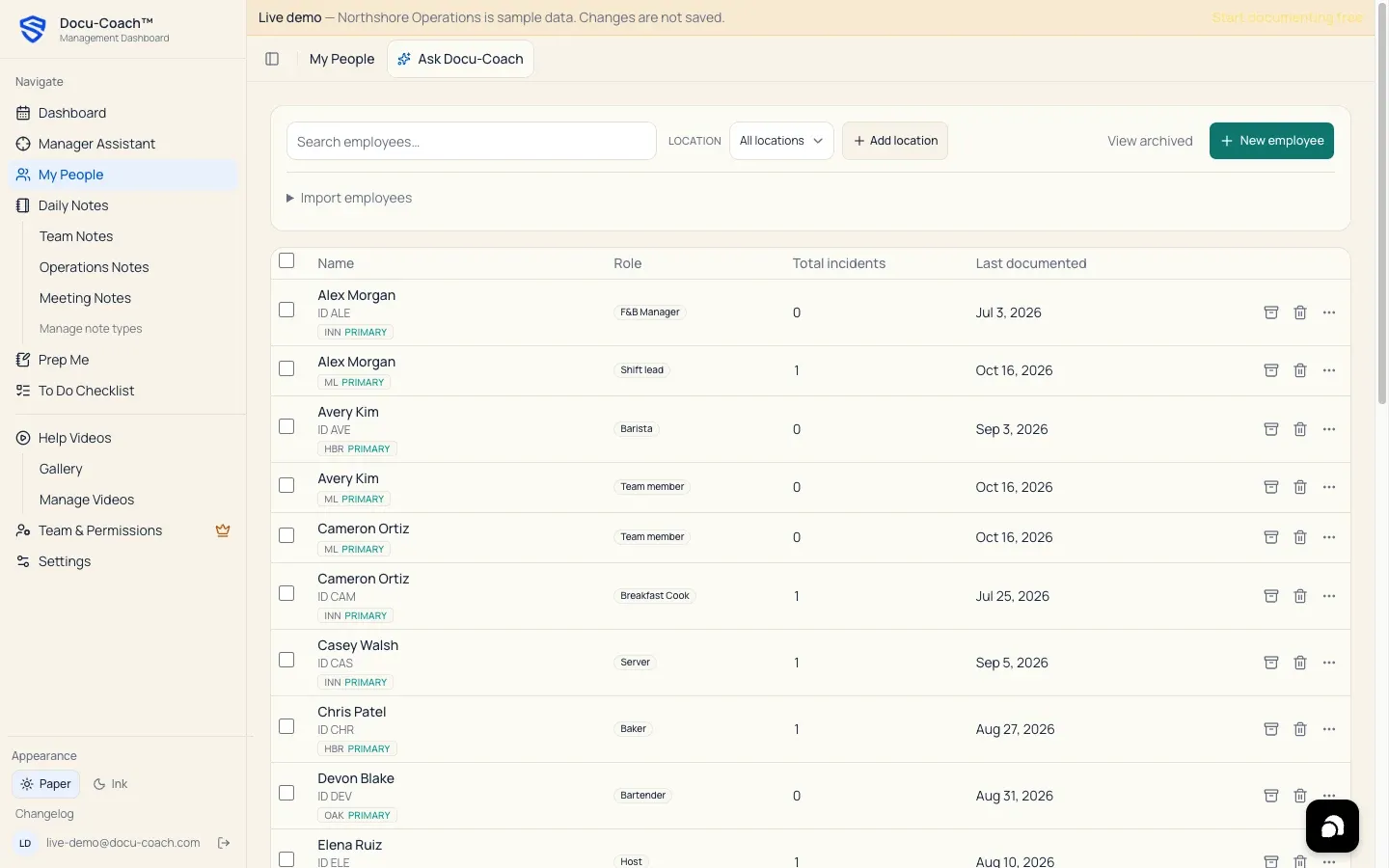This screenshot has height=868, width=1389.
Task: Click the New employee button
Action: (1271, 141)
